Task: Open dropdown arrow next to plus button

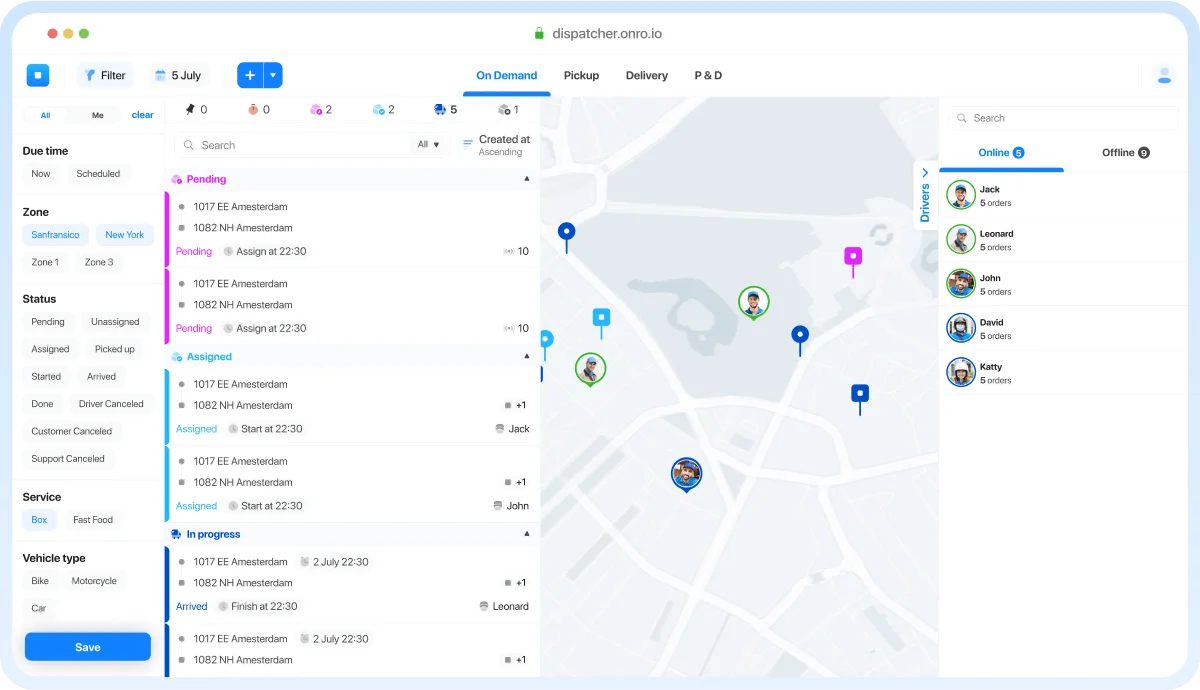Action: (x=273, y=75)
